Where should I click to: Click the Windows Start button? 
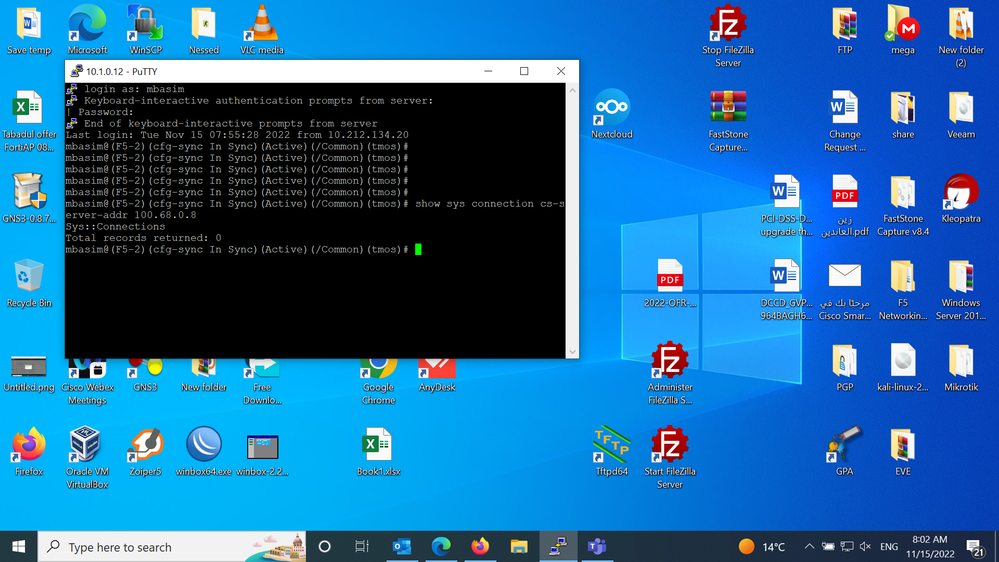pyautogui.click(x=18, y=546)
